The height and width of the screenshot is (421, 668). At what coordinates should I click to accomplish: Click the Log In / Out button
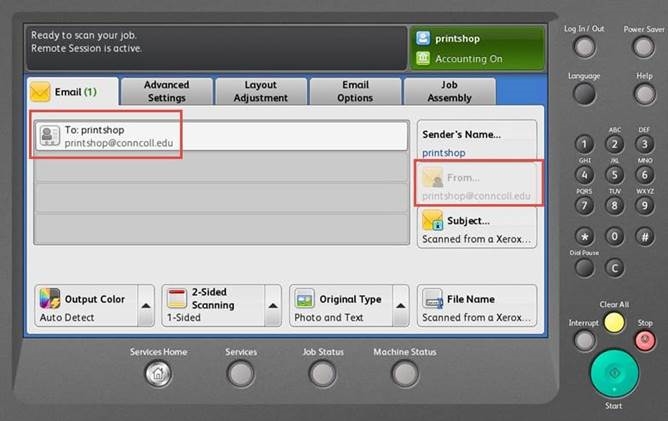click(584, 47)
